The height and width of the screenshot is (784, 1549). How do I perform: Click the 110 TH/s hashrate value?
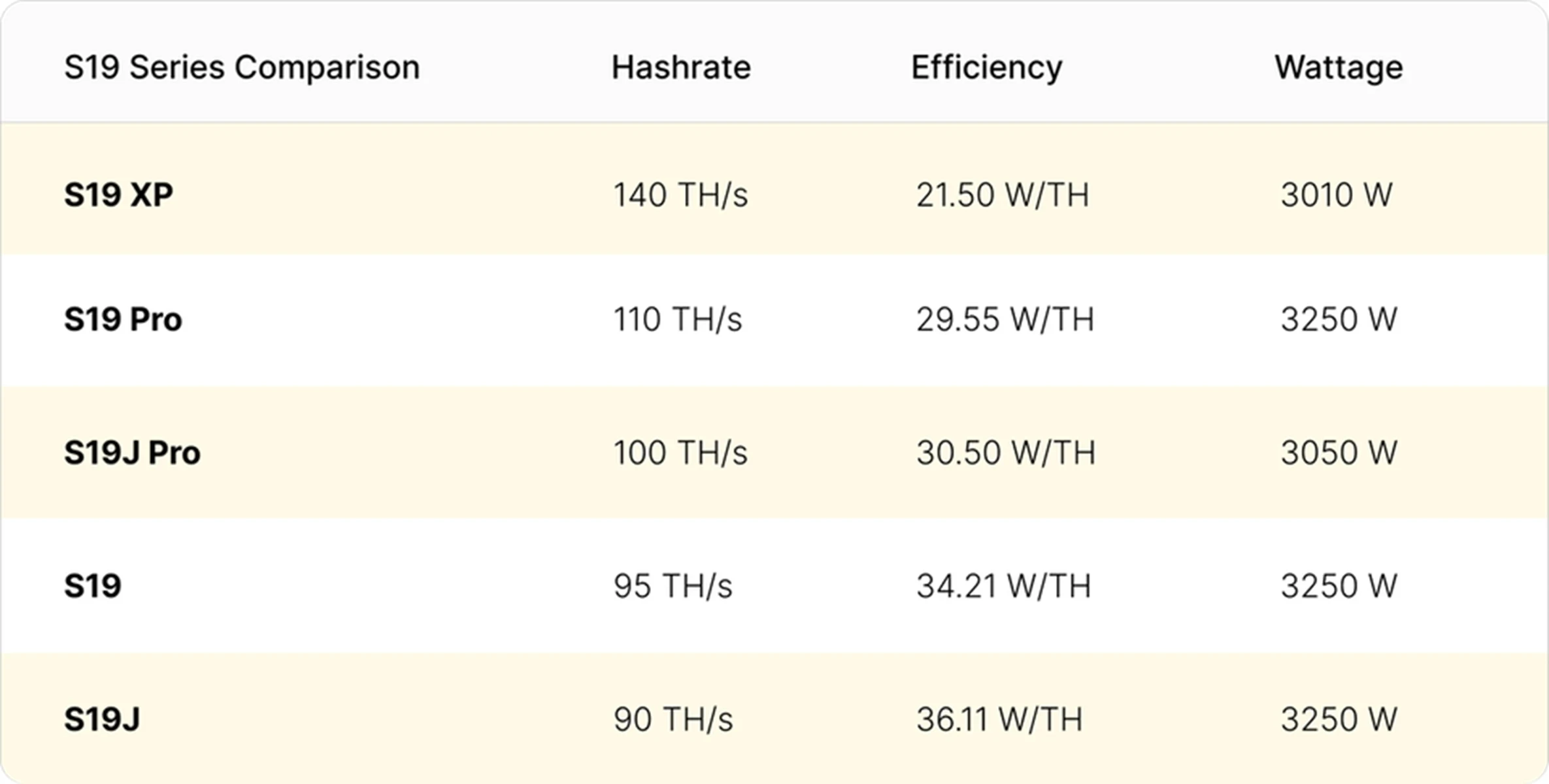[x=678, y=319]
